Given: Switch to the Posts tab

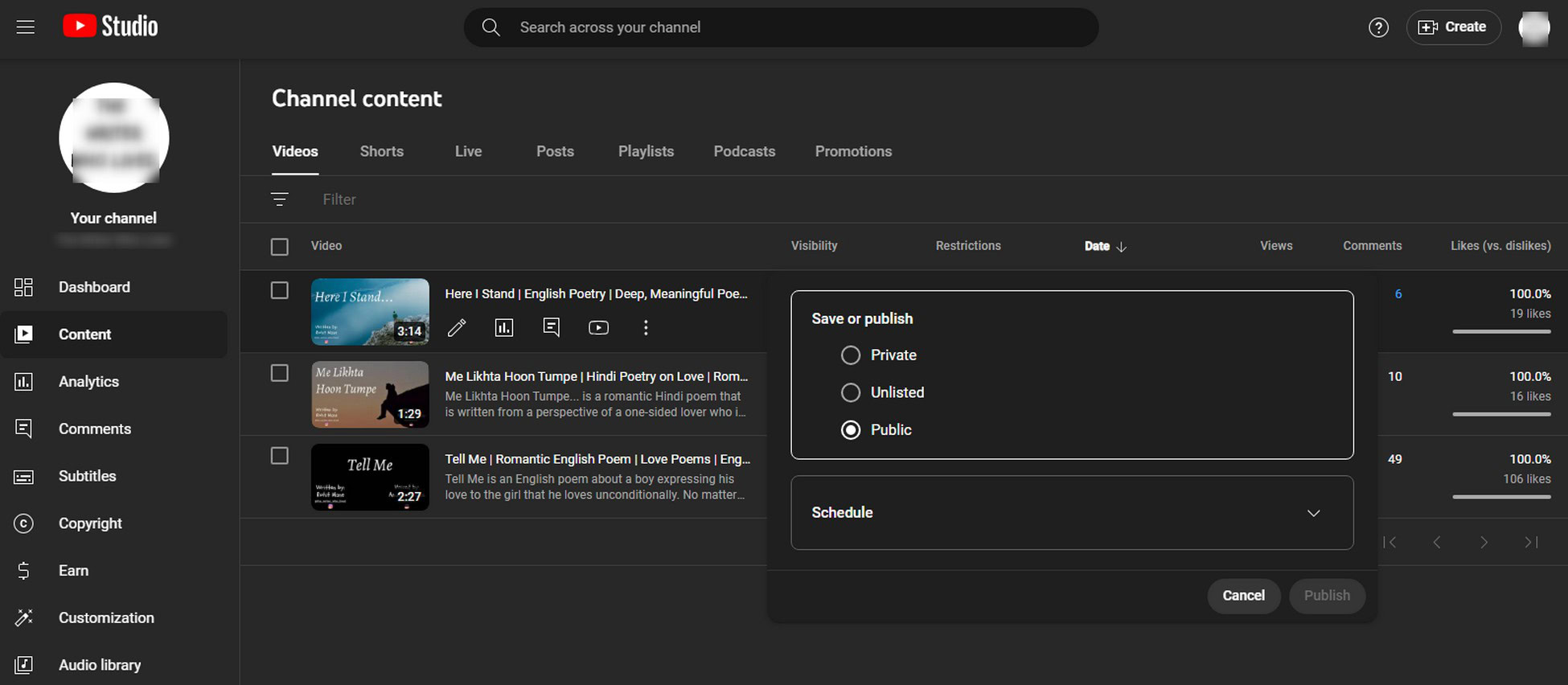Looking at the screenshot, I should click(x=555, y=151).
